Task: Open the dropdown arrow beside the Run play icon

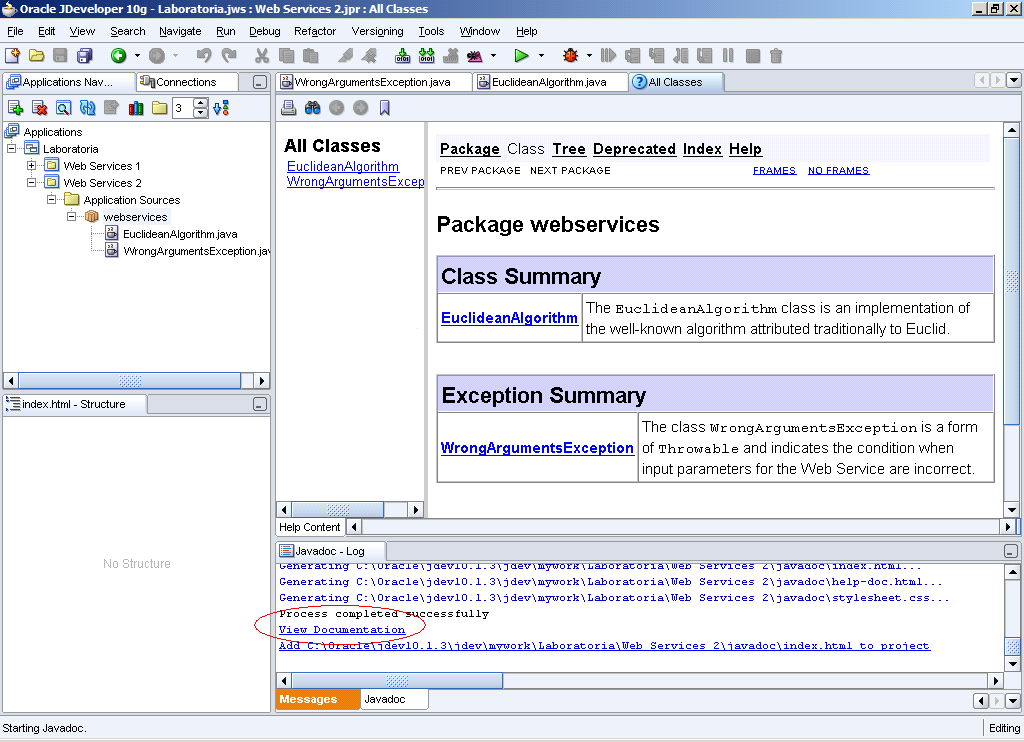Action: click(541, 56)
